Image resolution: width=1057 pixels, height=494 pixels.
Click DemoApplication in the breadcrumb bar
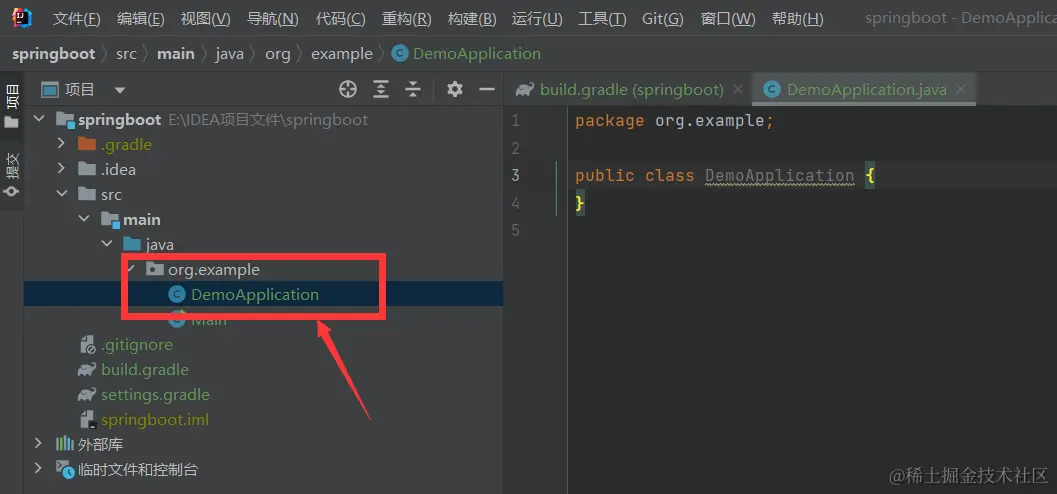(x=466, y=54)
